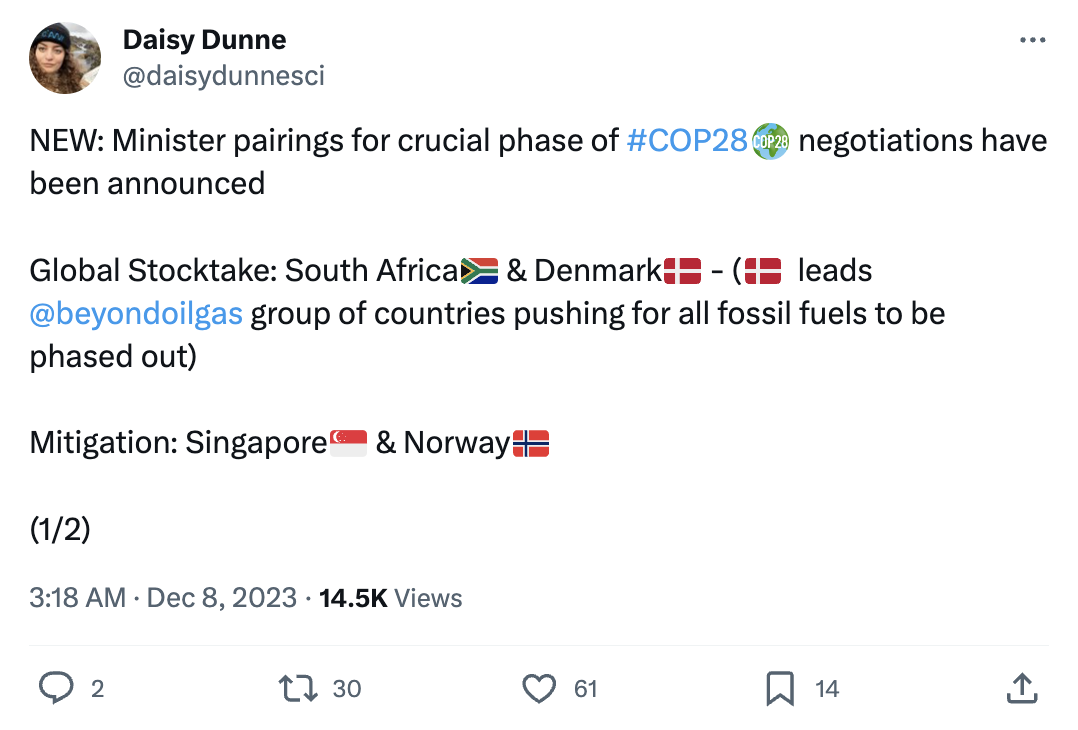Click the Daisy Dunne display name
Screen dimensions: 1078x730
[x=204, y=39]
